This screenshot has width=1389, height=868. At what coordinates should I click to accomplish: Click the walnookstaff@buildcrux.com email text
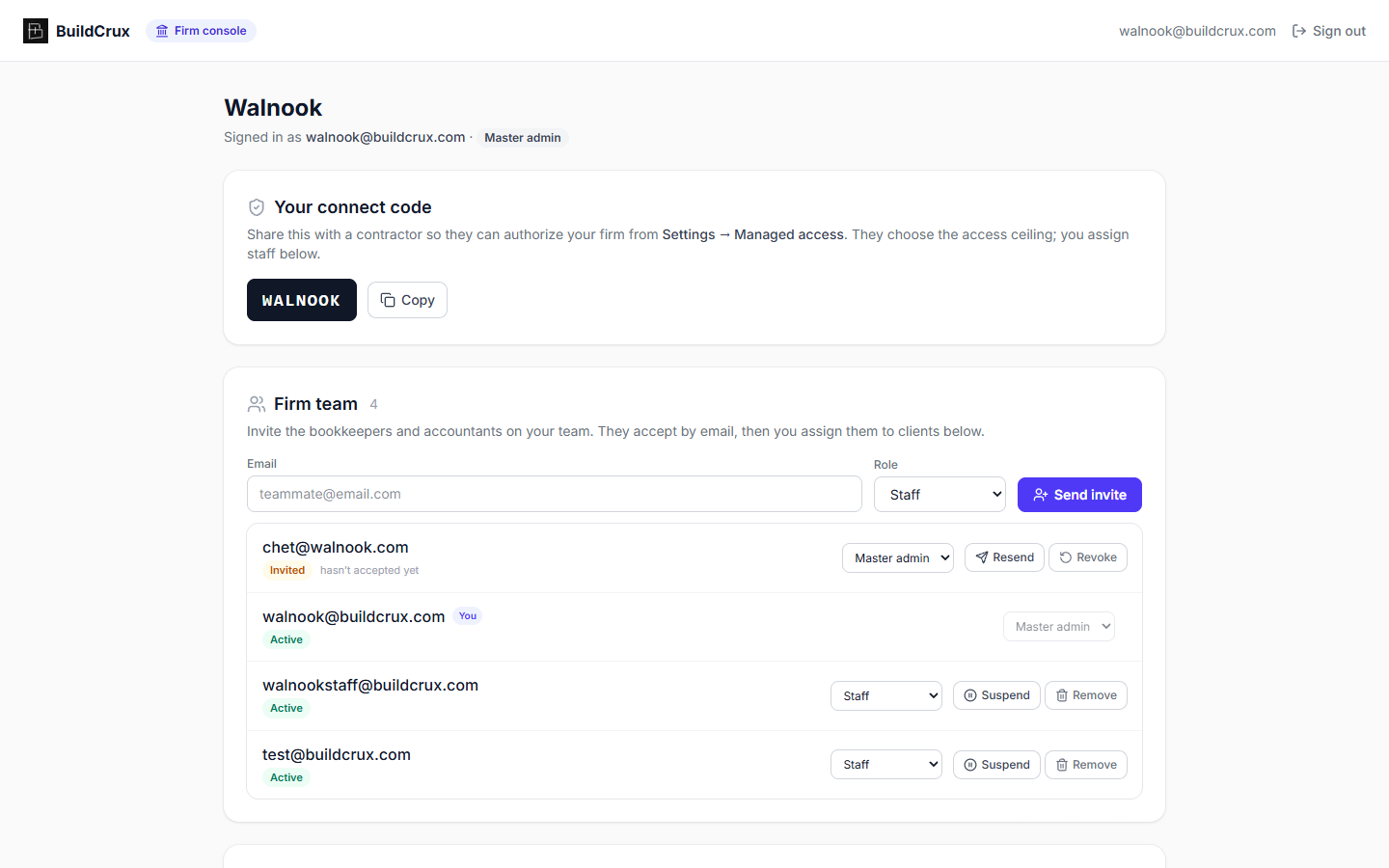coord(370,686)
